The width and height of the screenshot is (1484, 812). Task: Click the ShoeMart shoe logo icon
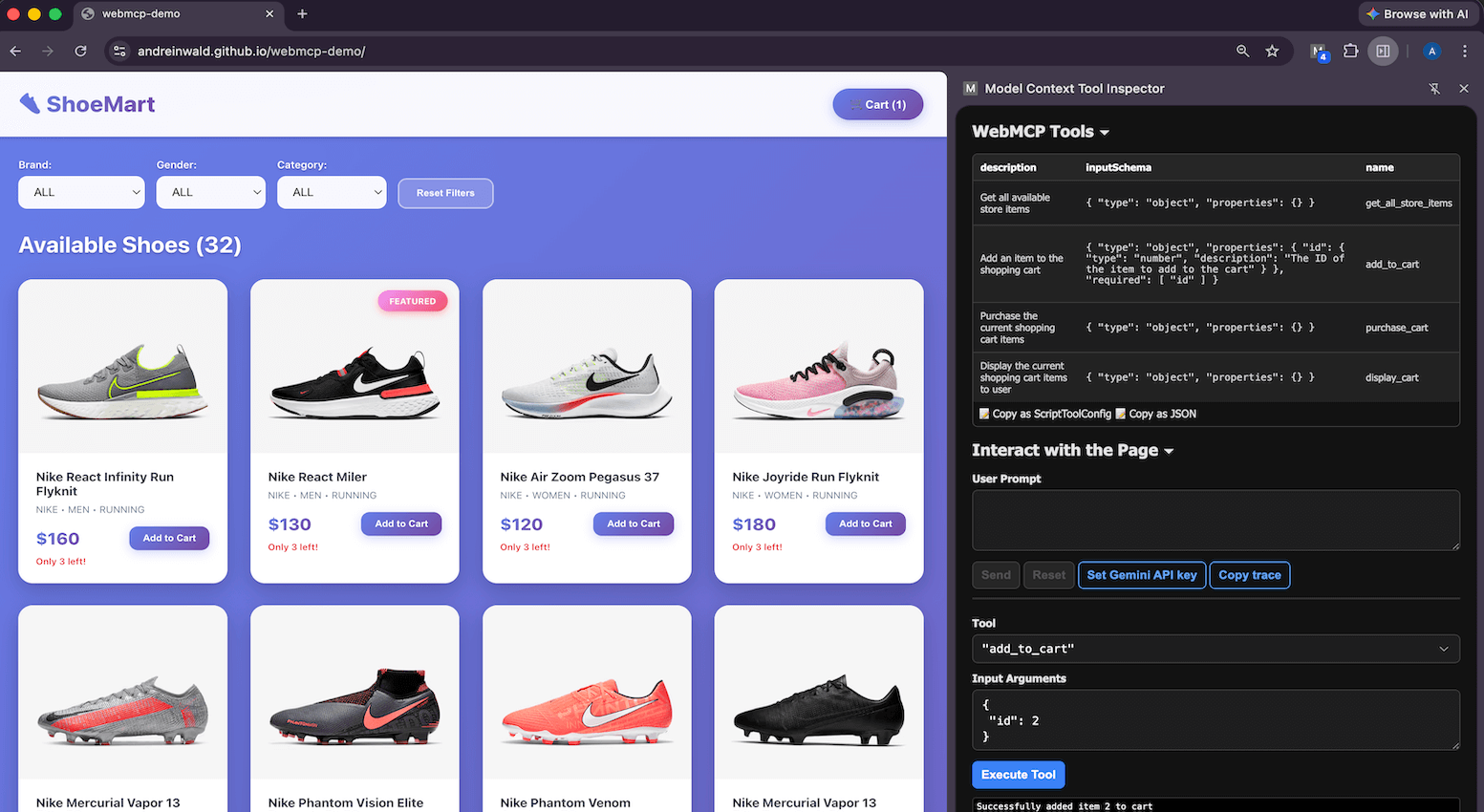pyautogui.click(x=30, y=104)
